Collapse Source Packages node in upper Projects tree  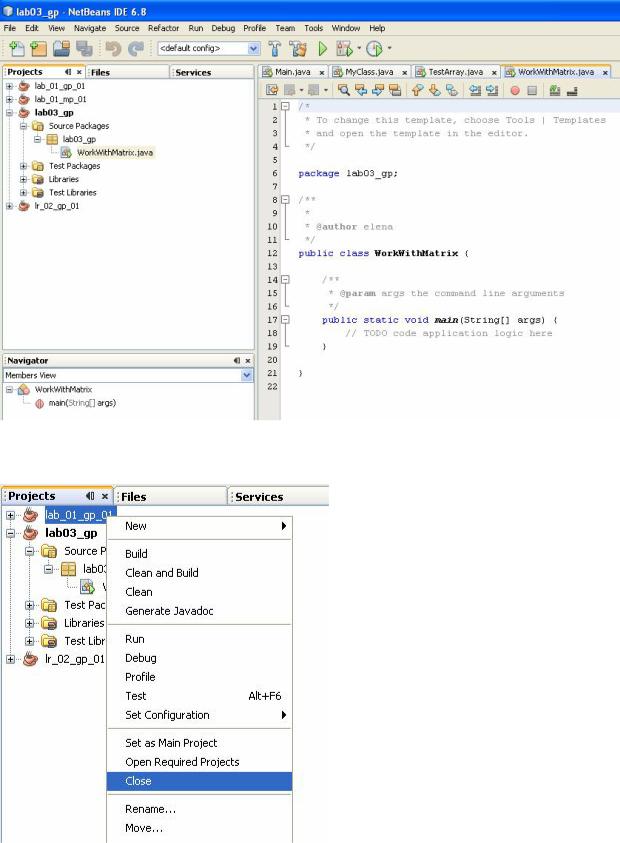coord(23,126)
